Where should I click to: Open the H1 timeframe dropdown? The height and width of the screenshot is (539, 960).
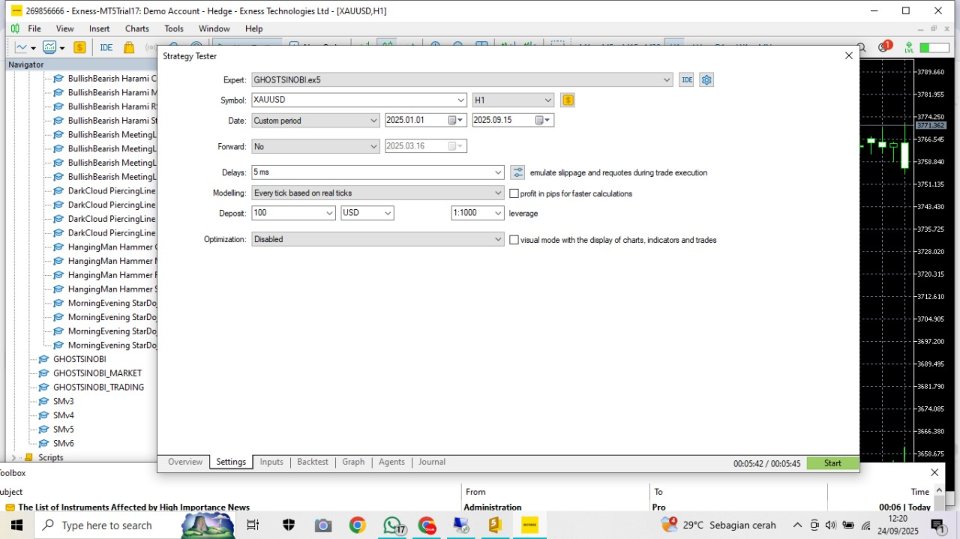(x=513, y=100)
